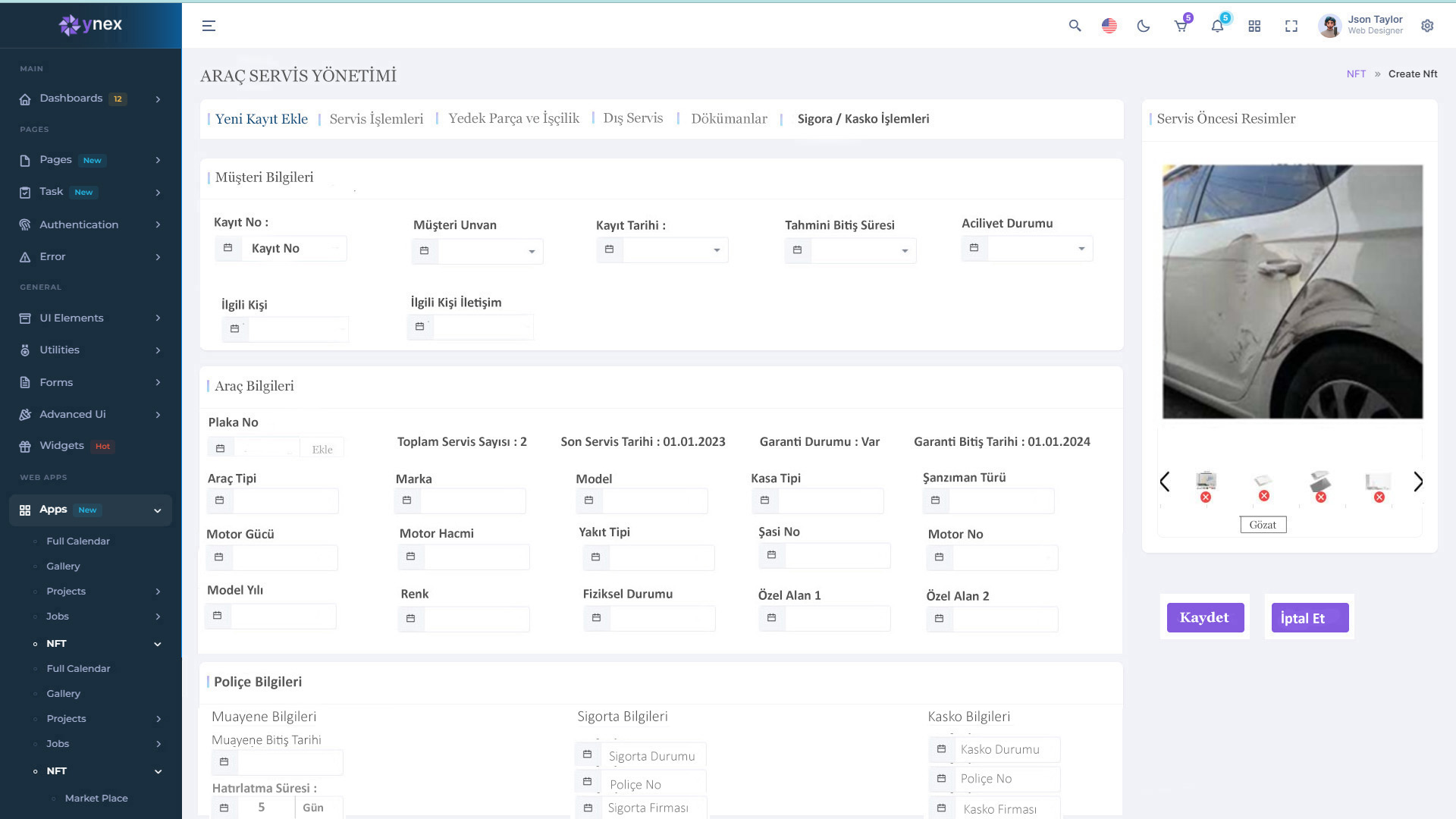Open Widgets gift icon in sidebar
Screen dimensions: 1456x819
25,446
